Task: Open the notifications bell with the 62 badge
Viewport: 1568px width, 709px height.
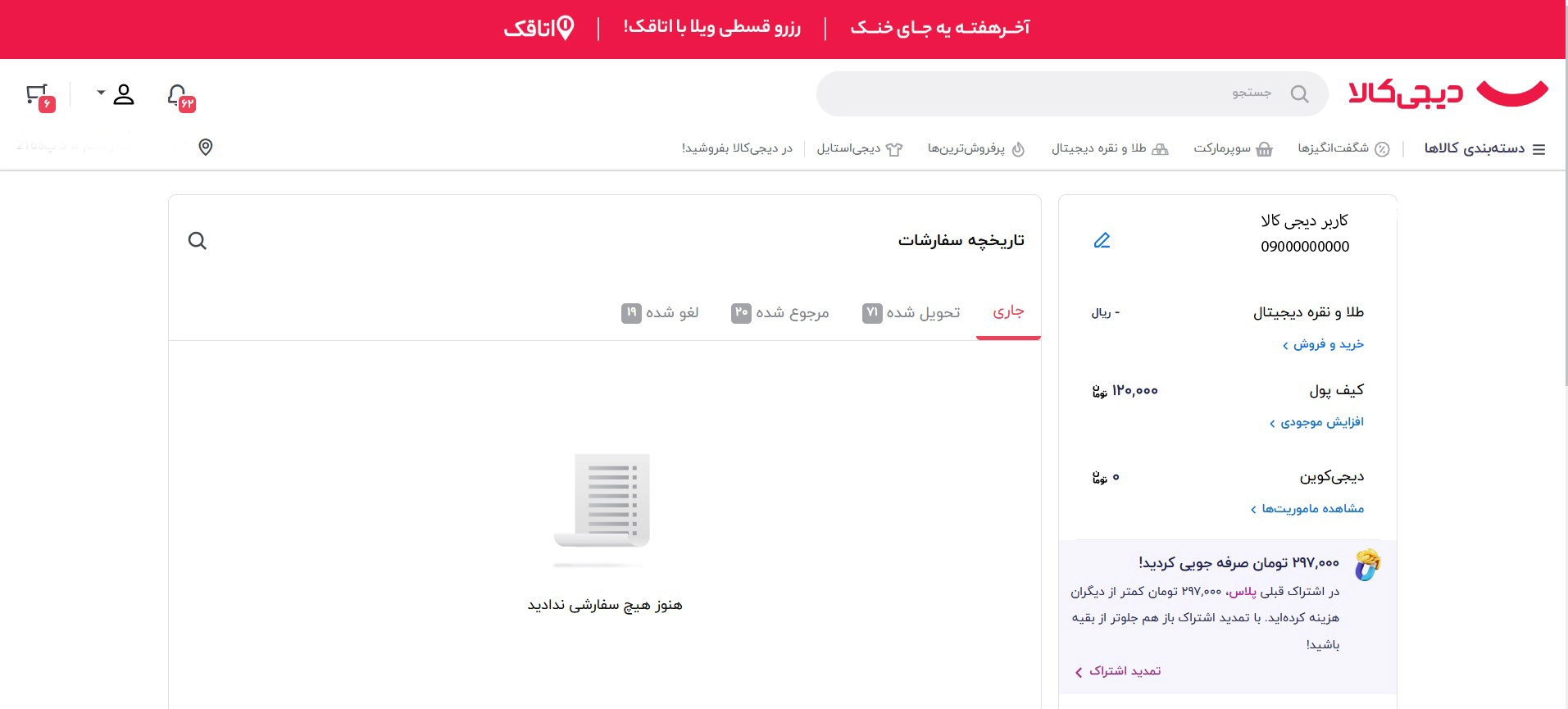Action: pos(180,97)
